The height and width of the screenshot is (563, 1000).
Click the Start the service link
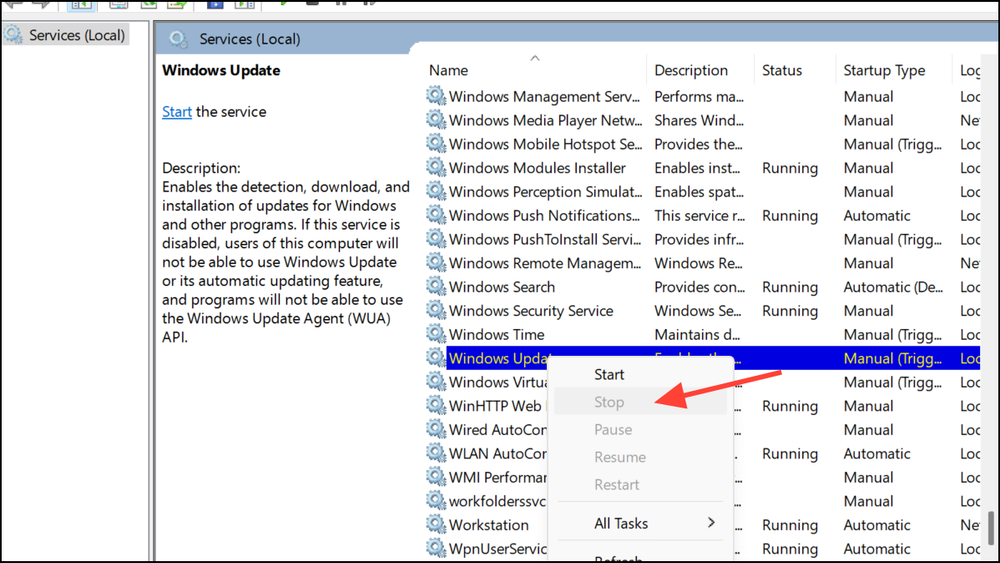pyautogui.click(x=177, y=112)
